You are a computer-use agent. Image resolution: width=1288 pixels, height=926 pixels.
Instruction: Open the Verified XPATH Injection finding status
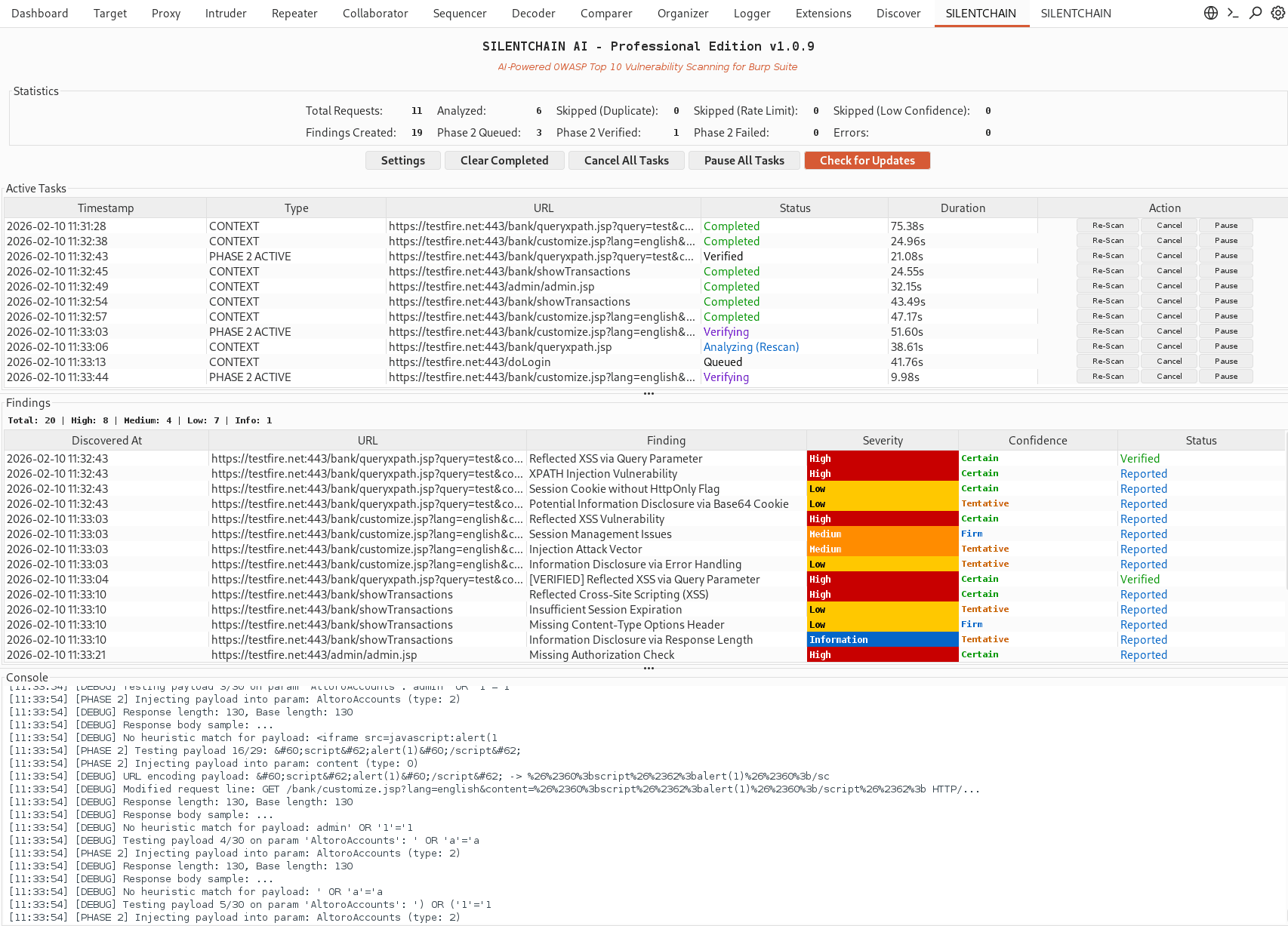[1144, 473]
